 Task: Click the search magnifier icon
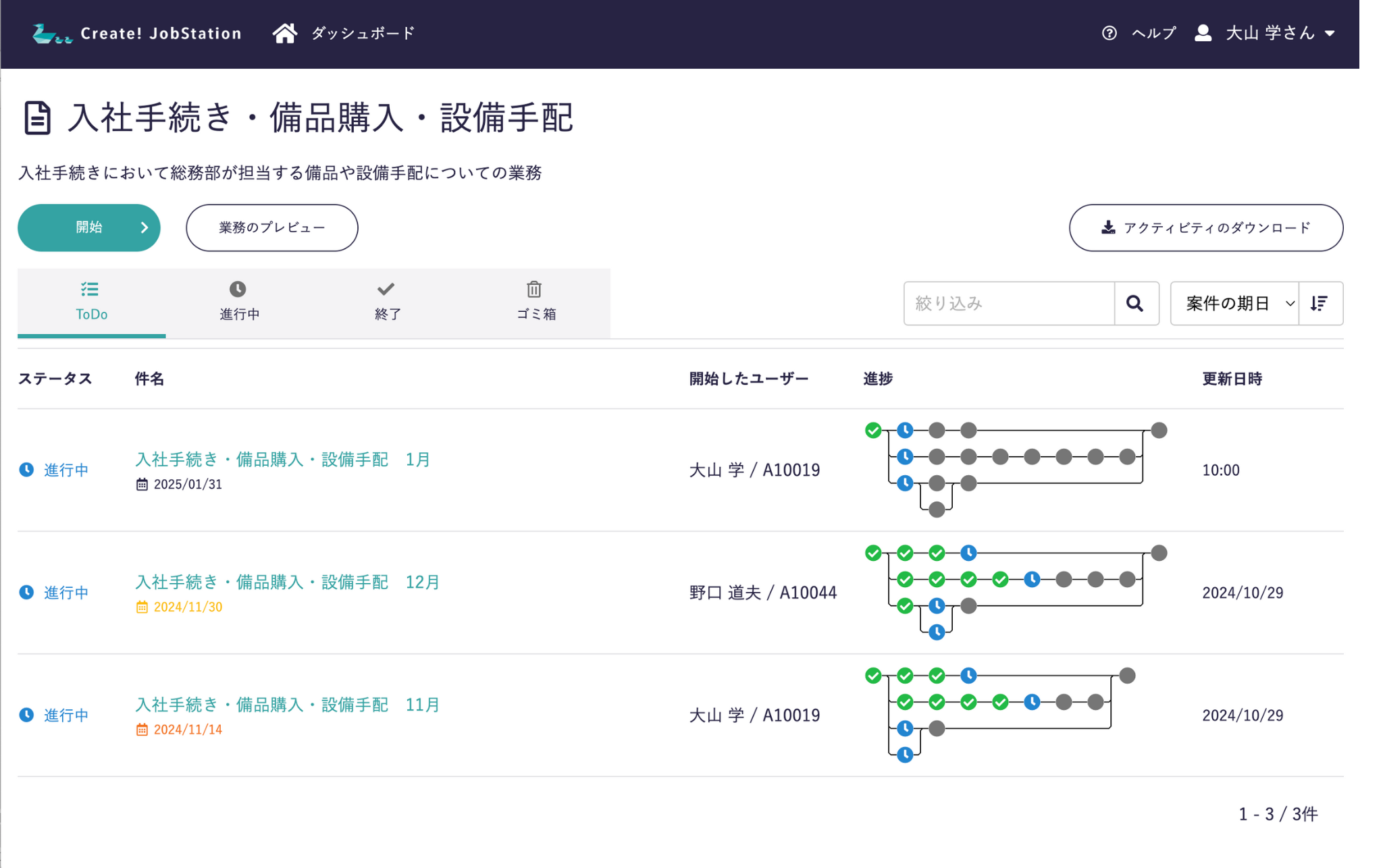(1135, 304)
